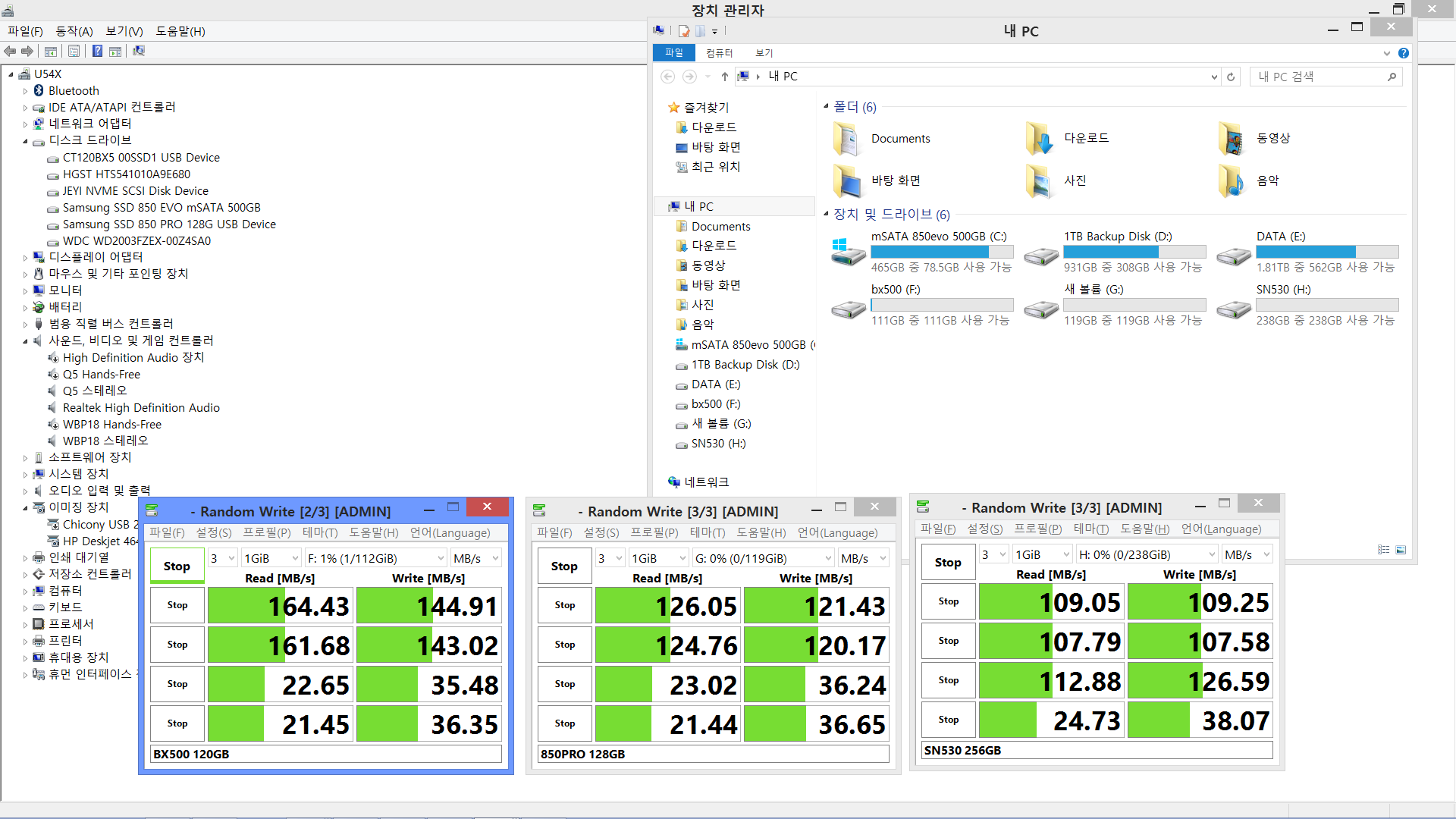Open the 동작(A) menu in Device Manager
Screen dimensions: 1456x819
pos(74,31)
